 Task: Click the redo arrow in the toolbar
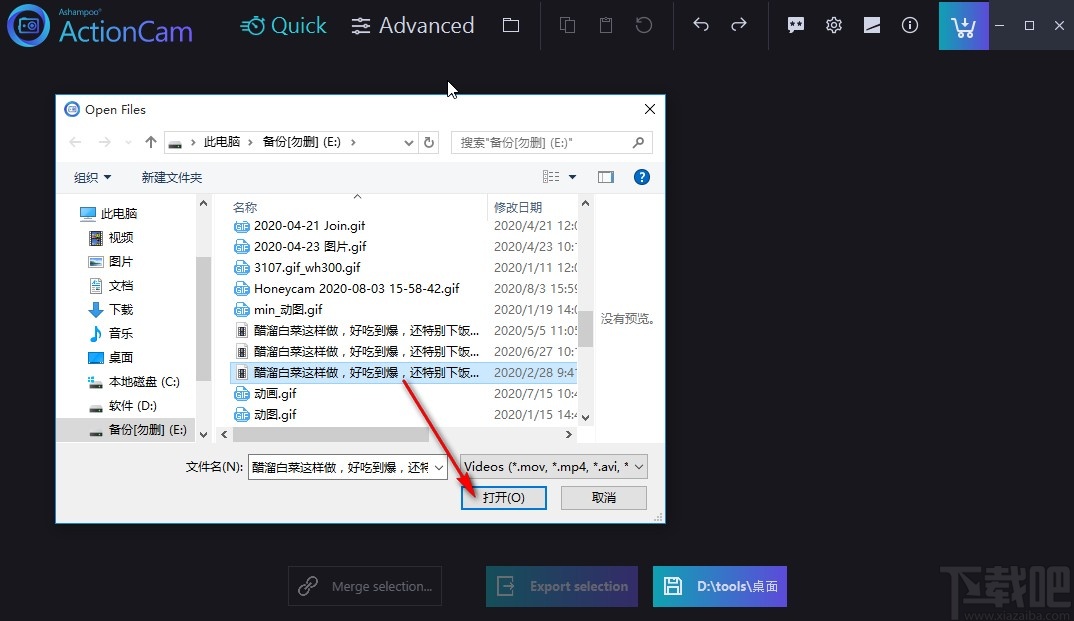[x=738, y=25]
